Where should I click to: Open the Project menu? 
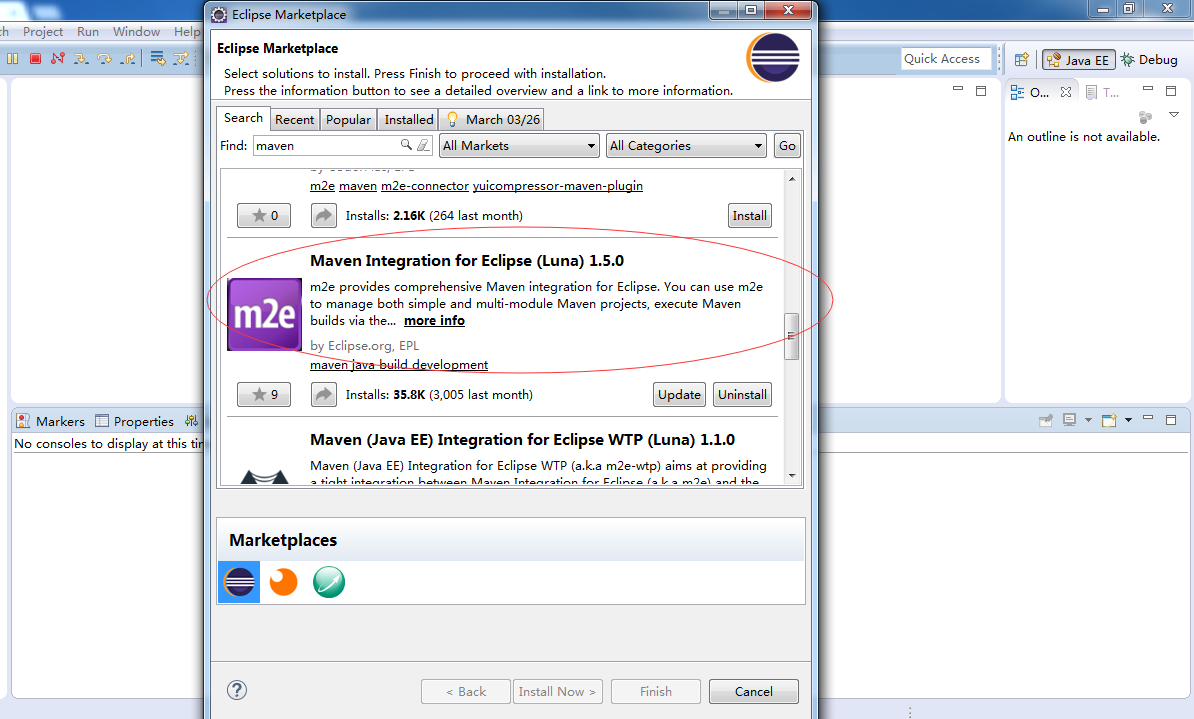[x=43, y=31]
